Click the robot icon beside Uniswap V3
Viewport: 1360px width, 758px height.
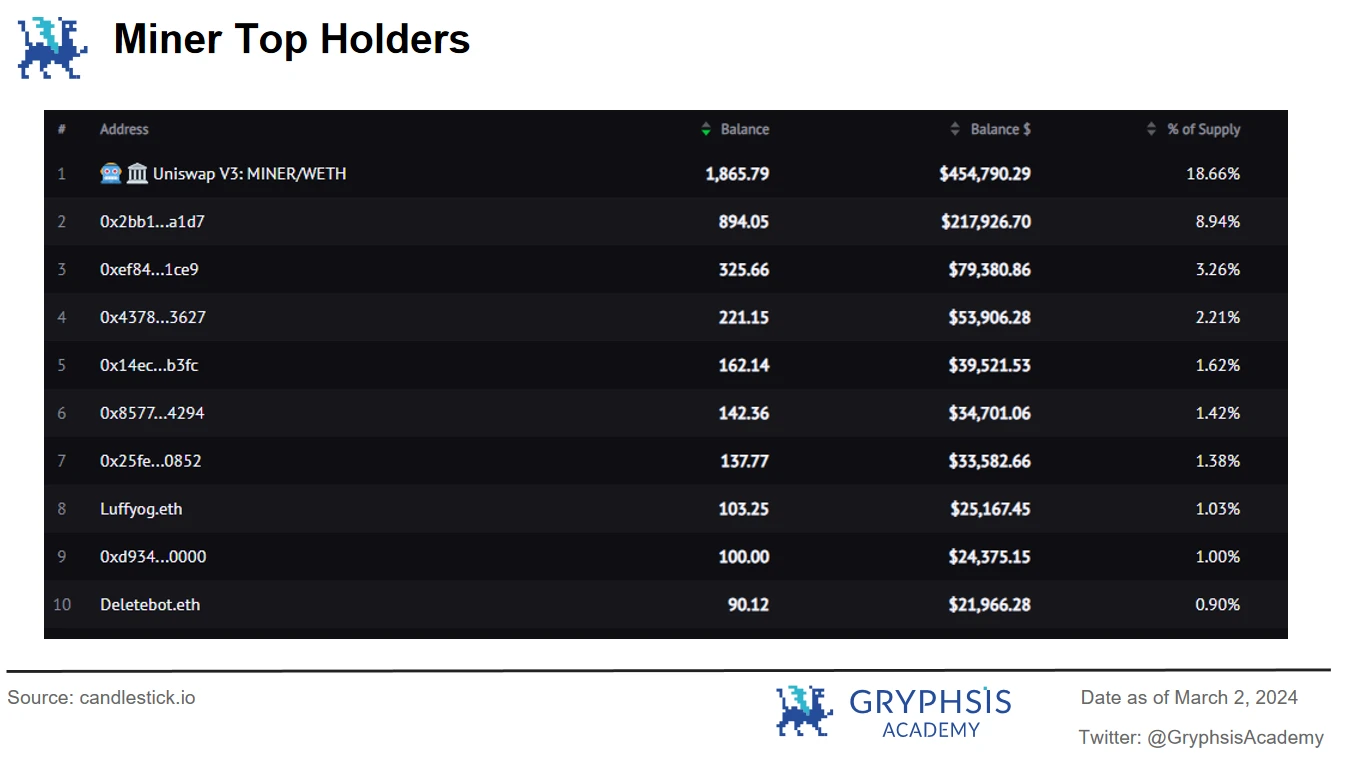coord(111,174)
